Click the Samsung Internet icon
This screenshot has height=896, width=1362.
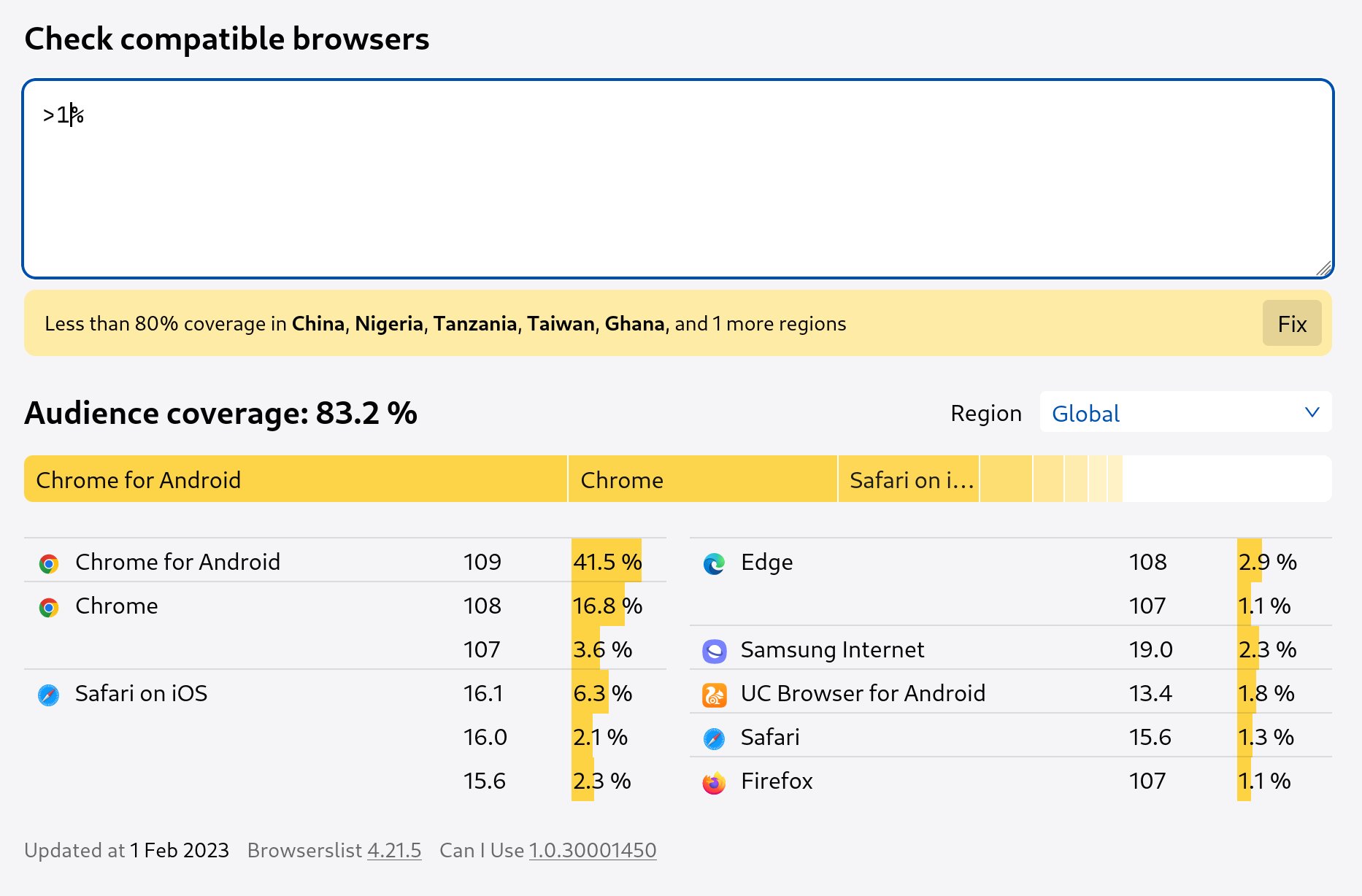[714, 651]
